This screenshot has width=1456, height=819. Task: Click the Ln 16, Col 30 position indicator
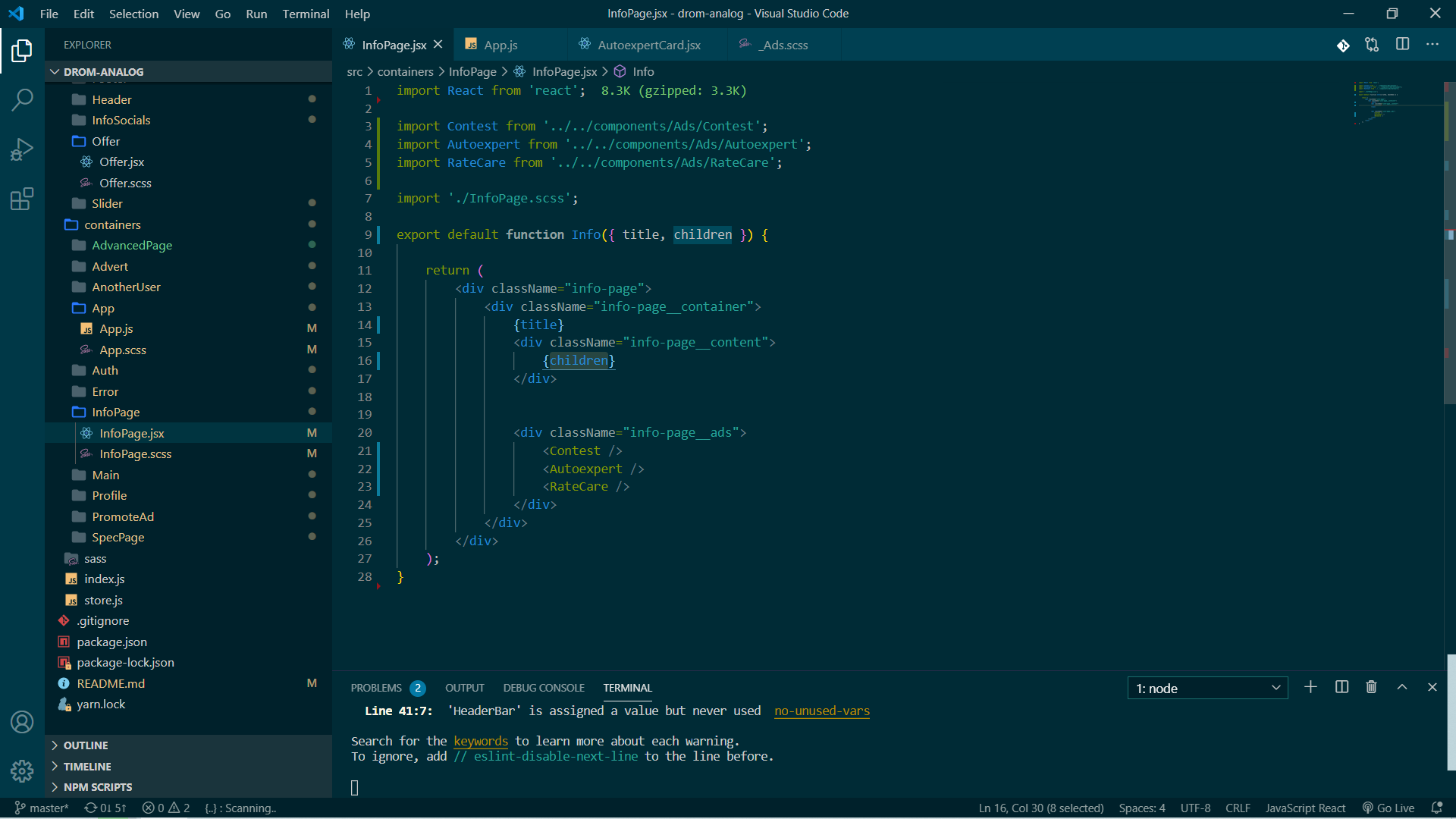click(1041, 808)
